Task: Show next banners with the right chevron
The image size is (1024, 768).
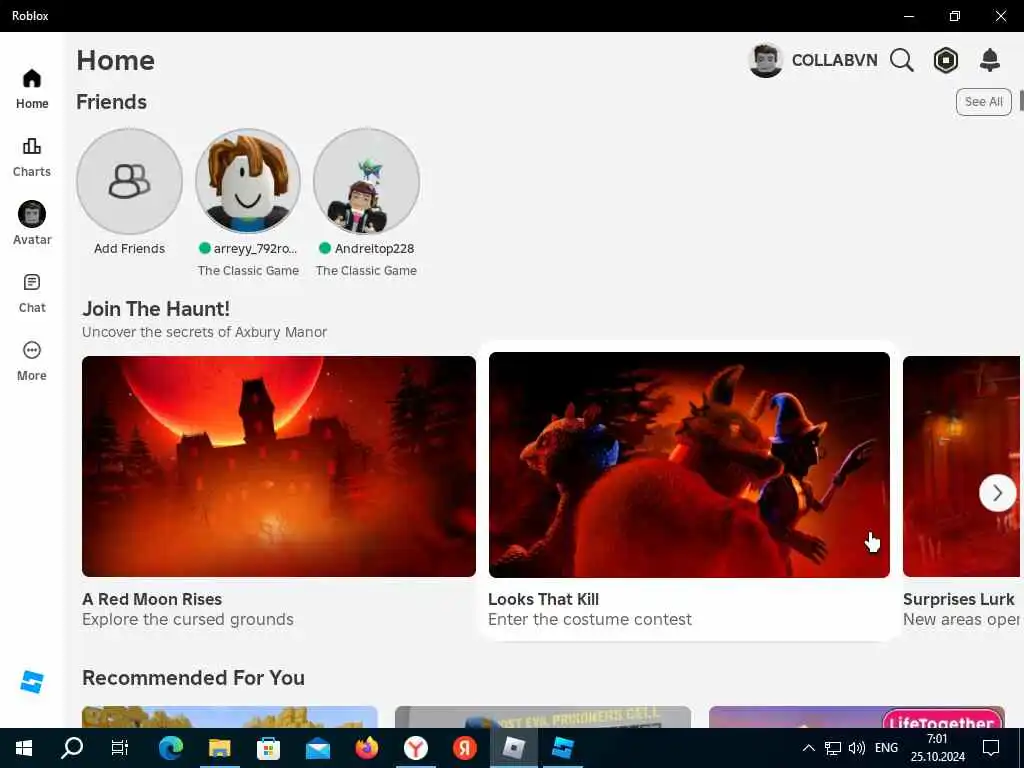Action: tap(997, 493)
